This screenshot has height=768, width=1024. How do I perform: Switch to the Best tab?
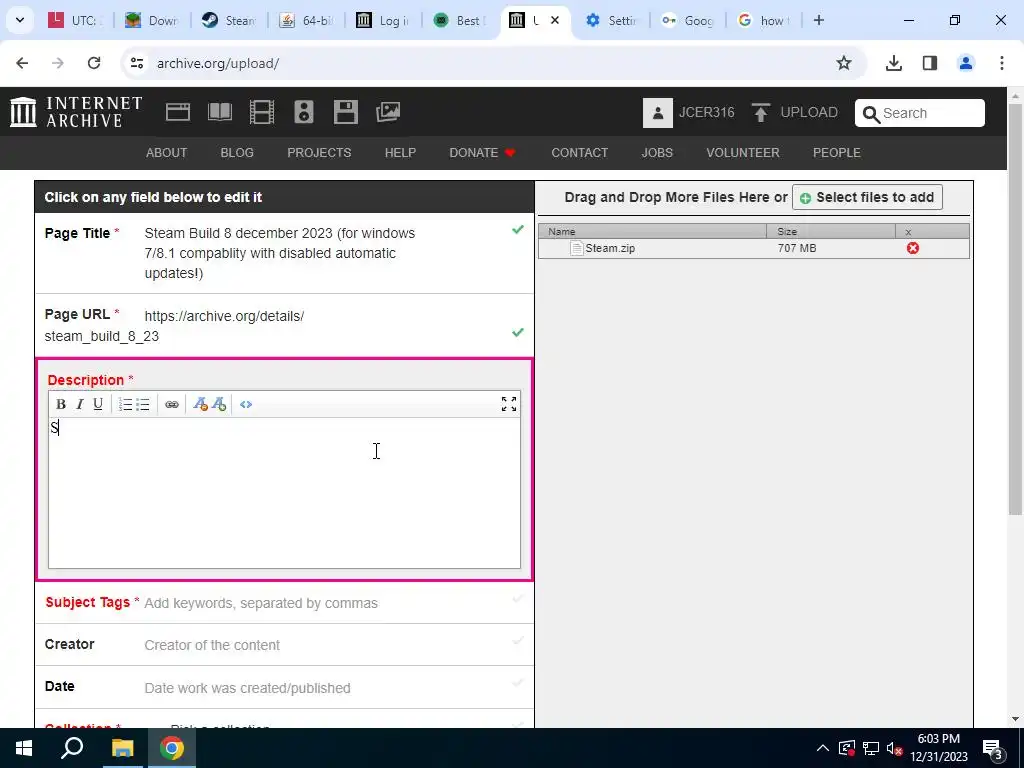point(460,20)
